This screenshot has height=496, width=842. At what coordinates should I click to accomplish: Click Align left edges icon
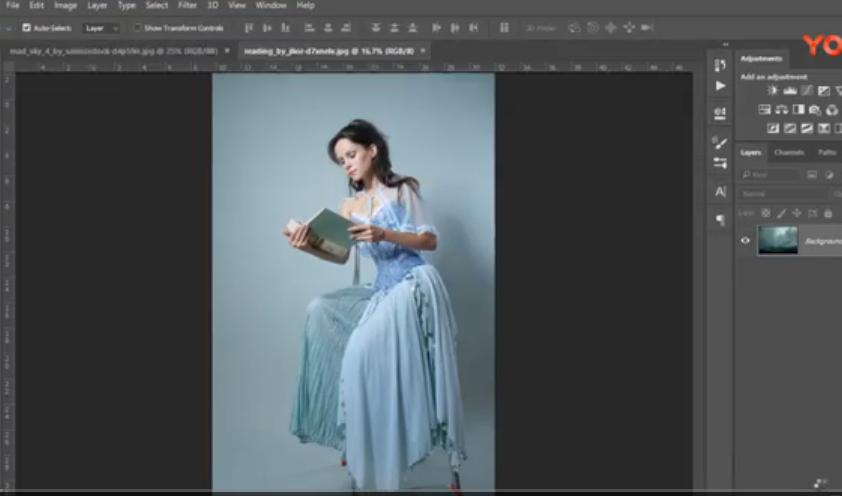point(309,28)
